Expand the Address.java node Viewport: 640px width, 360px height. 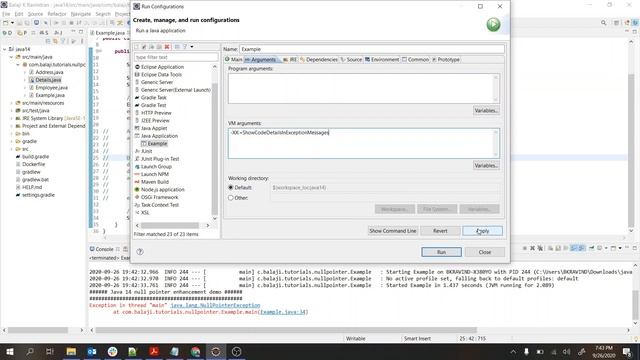(x=25, y=72)
